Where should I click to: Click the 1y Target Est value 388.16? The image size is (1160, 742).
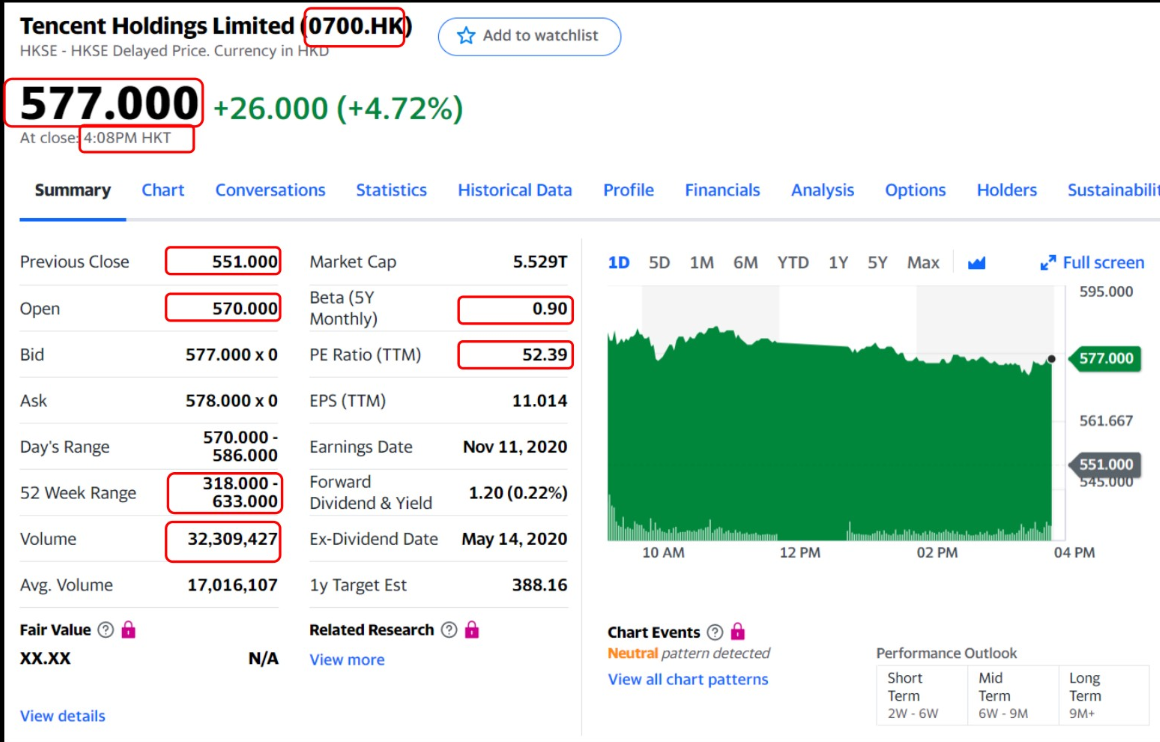point(539,585)
